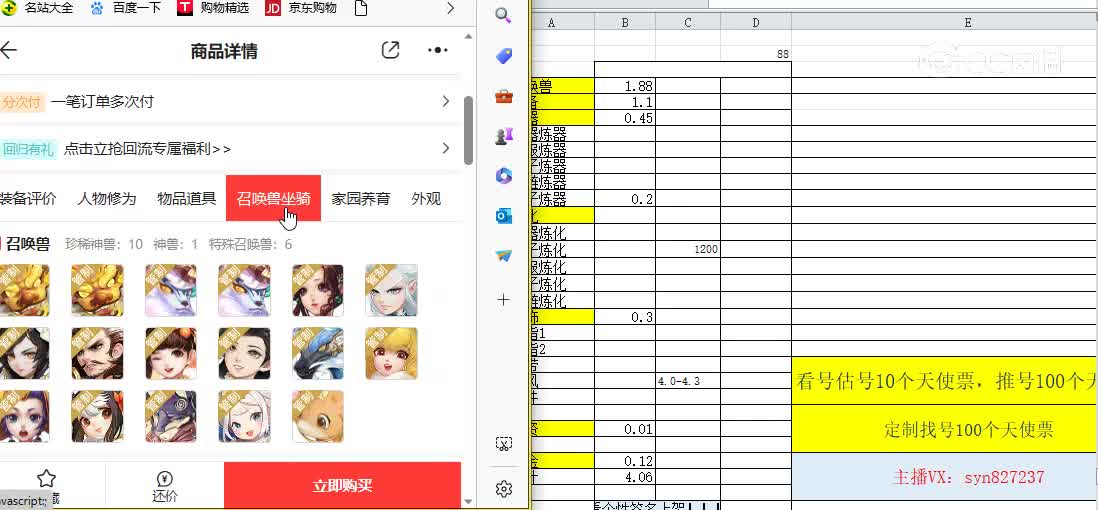Open sidebar settings gear icon

pos(503,488)
